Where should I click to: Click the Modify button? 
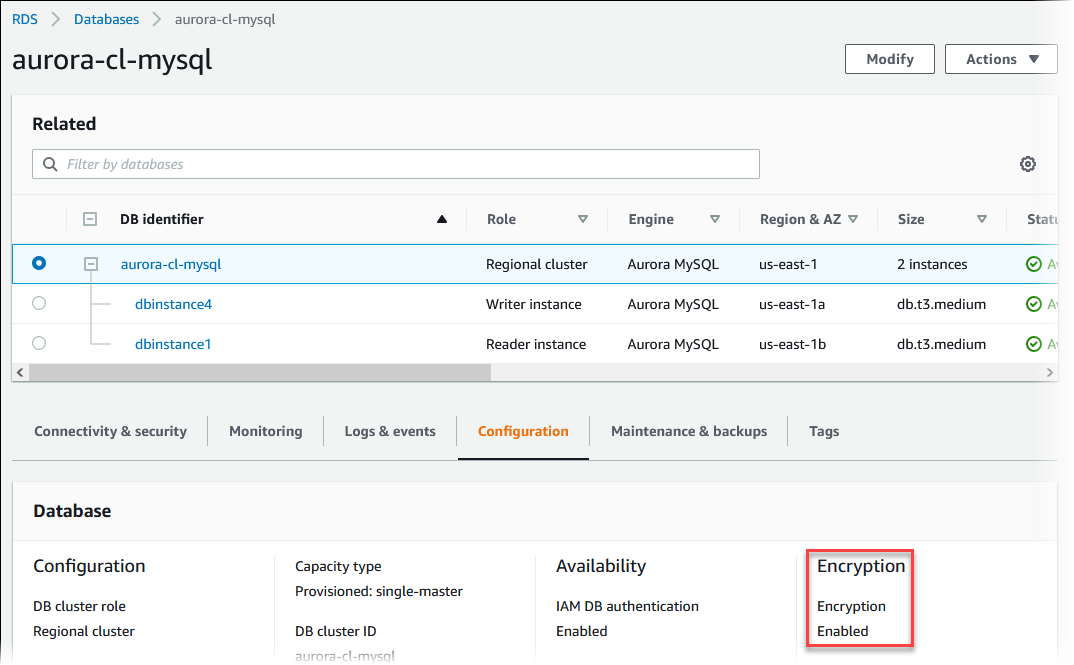coord(889,58)
